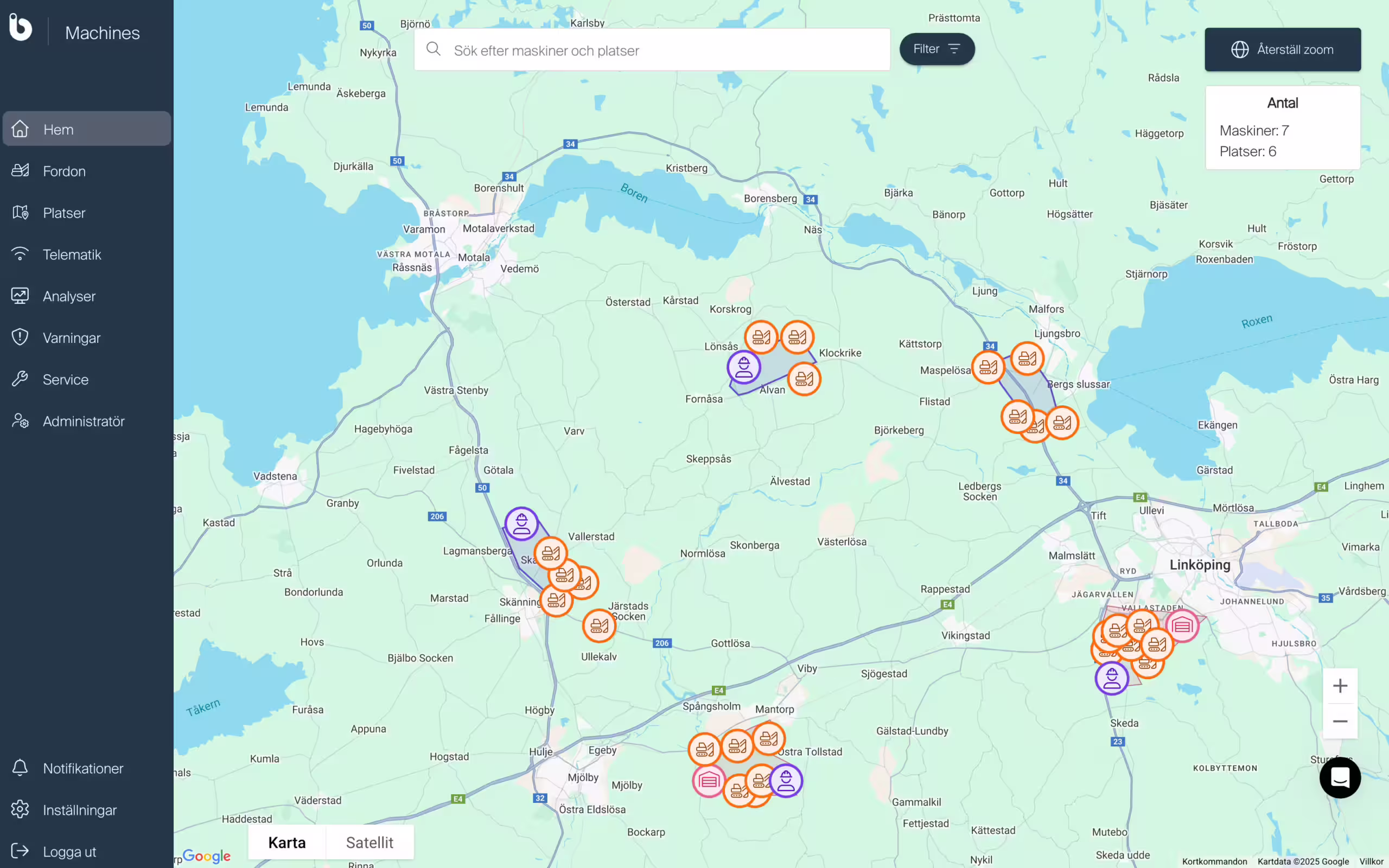Open the Filter options
Image resolution: width=1389 pixels, height=868 pixels.
[936, 49]
